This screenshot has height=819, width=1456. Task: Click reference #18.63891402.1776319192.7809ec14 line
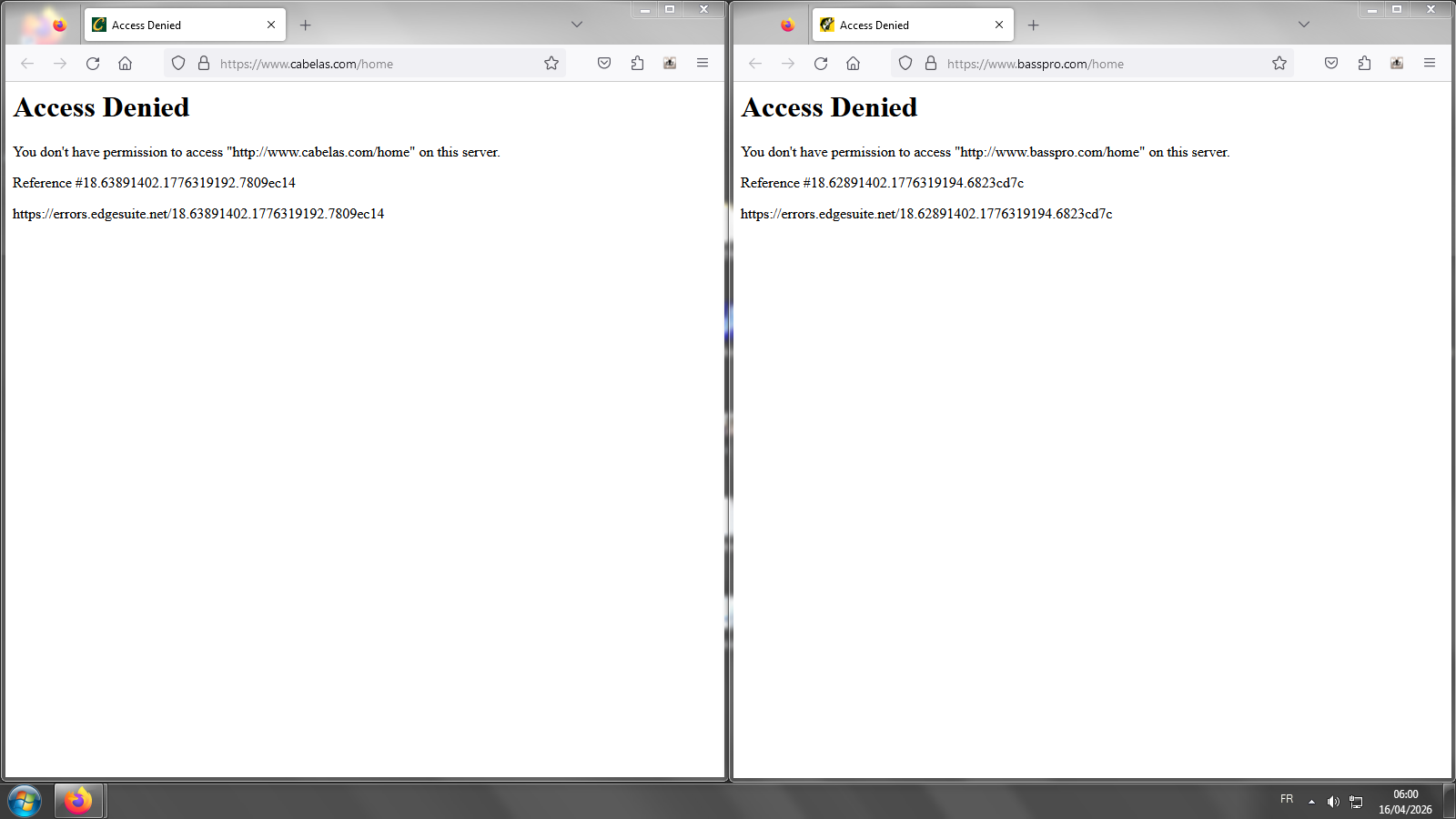[154, 183]
